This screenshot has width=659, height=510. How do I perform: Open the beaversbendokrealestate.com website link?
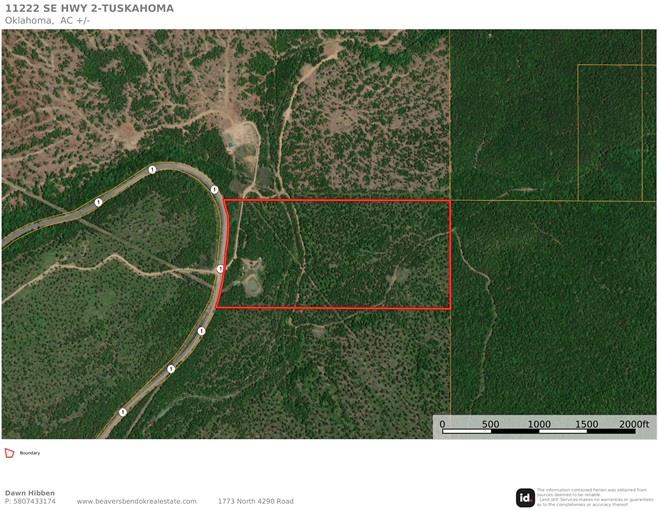click(136, 501)
